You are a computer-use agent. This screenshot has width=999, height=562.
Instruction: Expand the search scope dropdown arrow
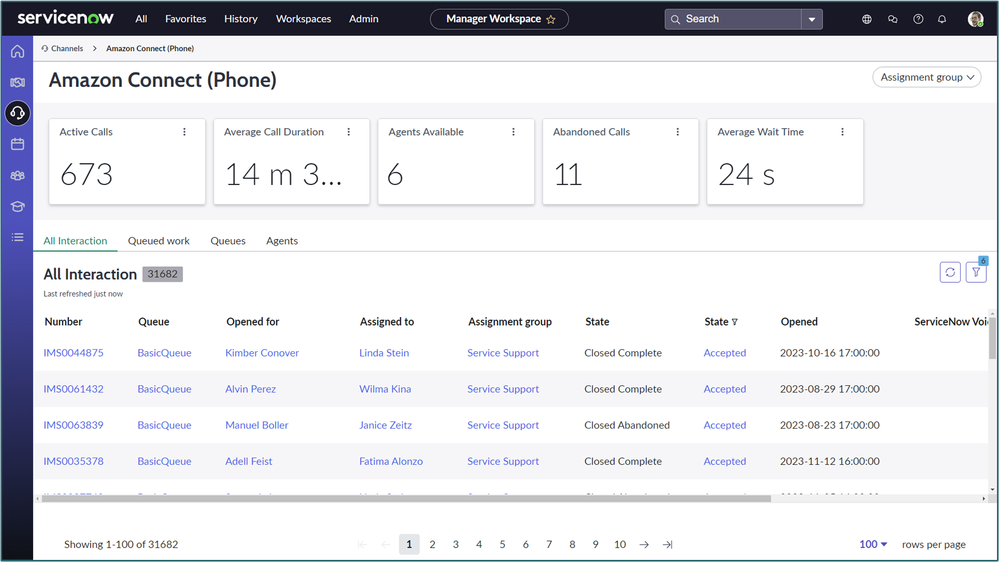(812, 19)
